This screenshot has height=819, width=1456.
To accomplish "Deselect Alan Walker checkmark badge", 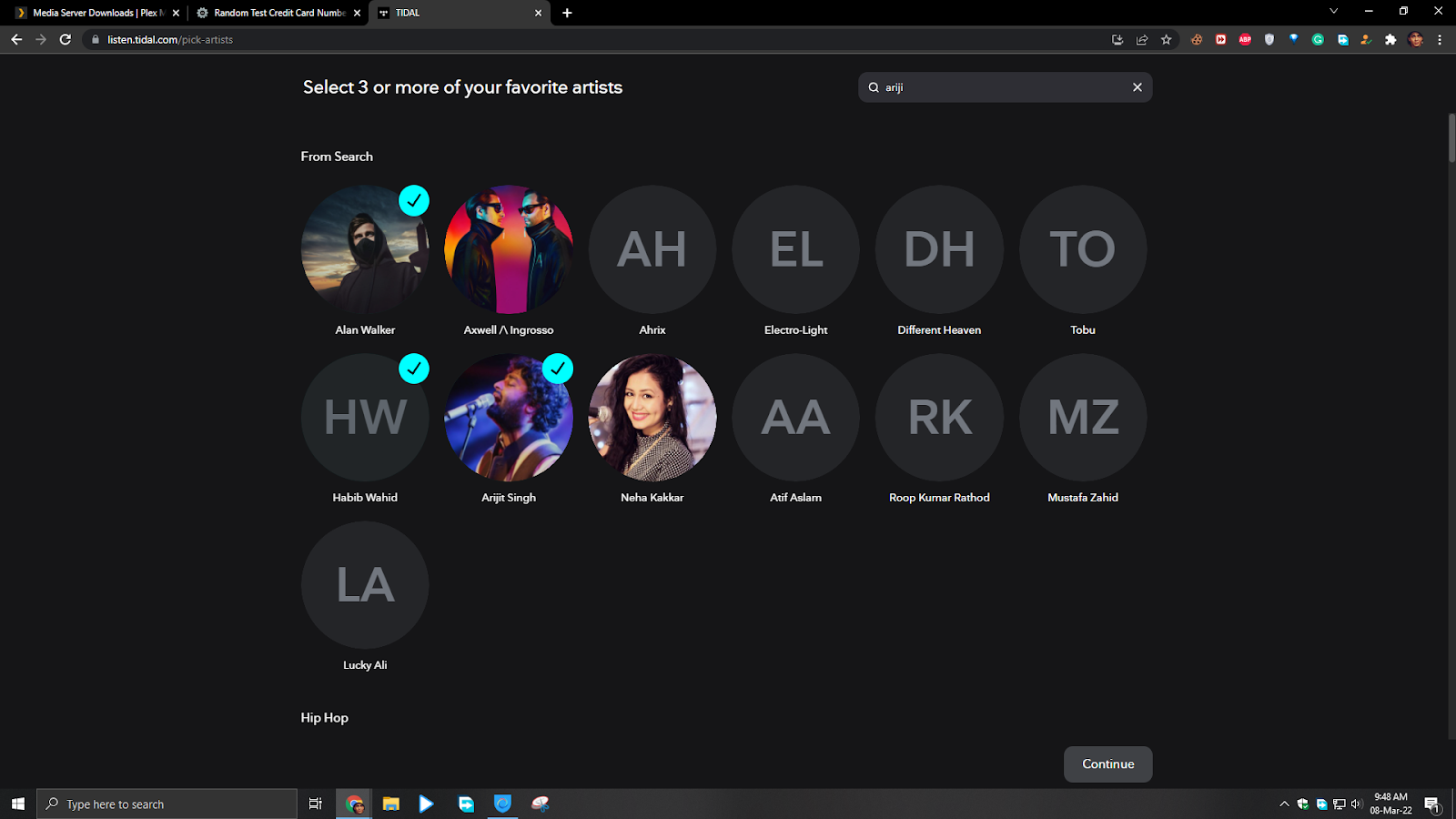I will pyautogui.click(x=414, y=200).
